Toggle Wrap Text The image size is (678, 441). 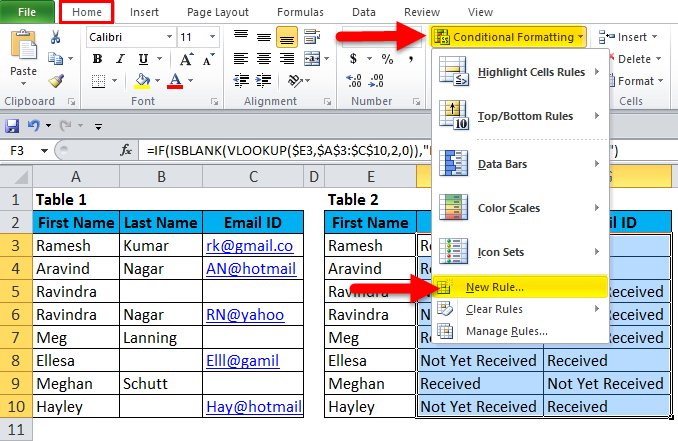pos(312,37)
